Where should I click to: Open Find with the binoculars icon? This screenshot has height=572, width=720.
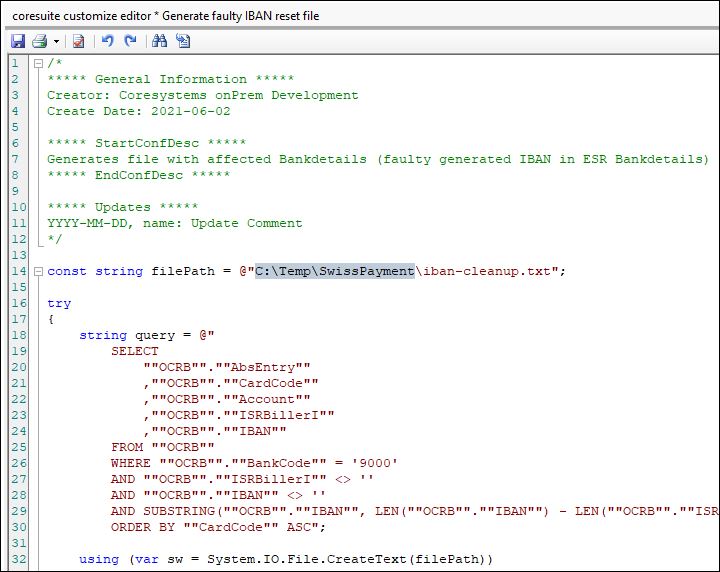point(159,41)
